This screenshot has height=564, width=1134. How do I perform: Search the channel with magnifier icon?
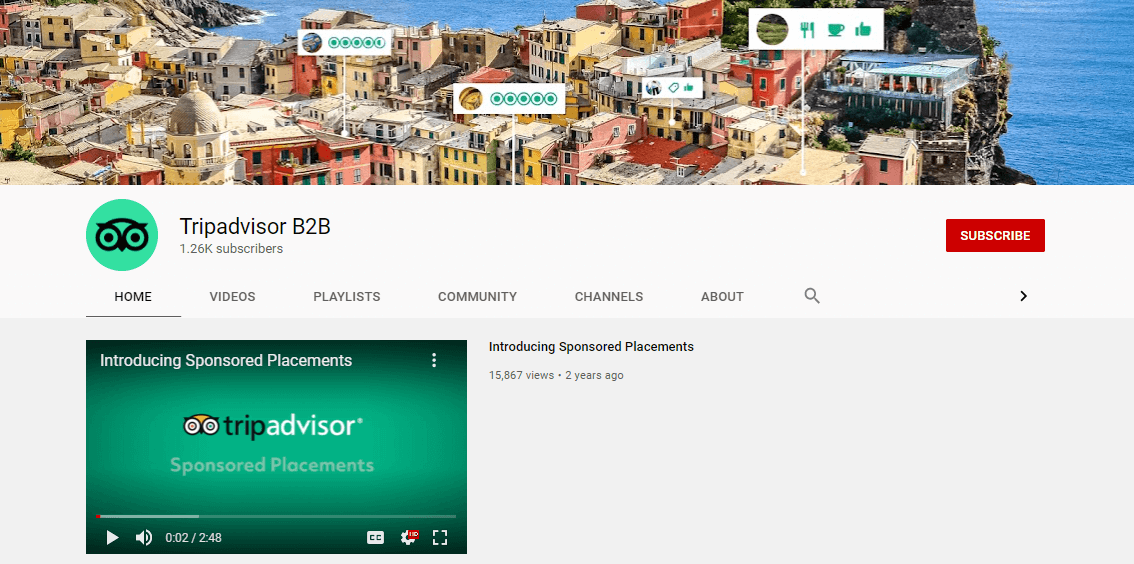(x=812, y=296)
